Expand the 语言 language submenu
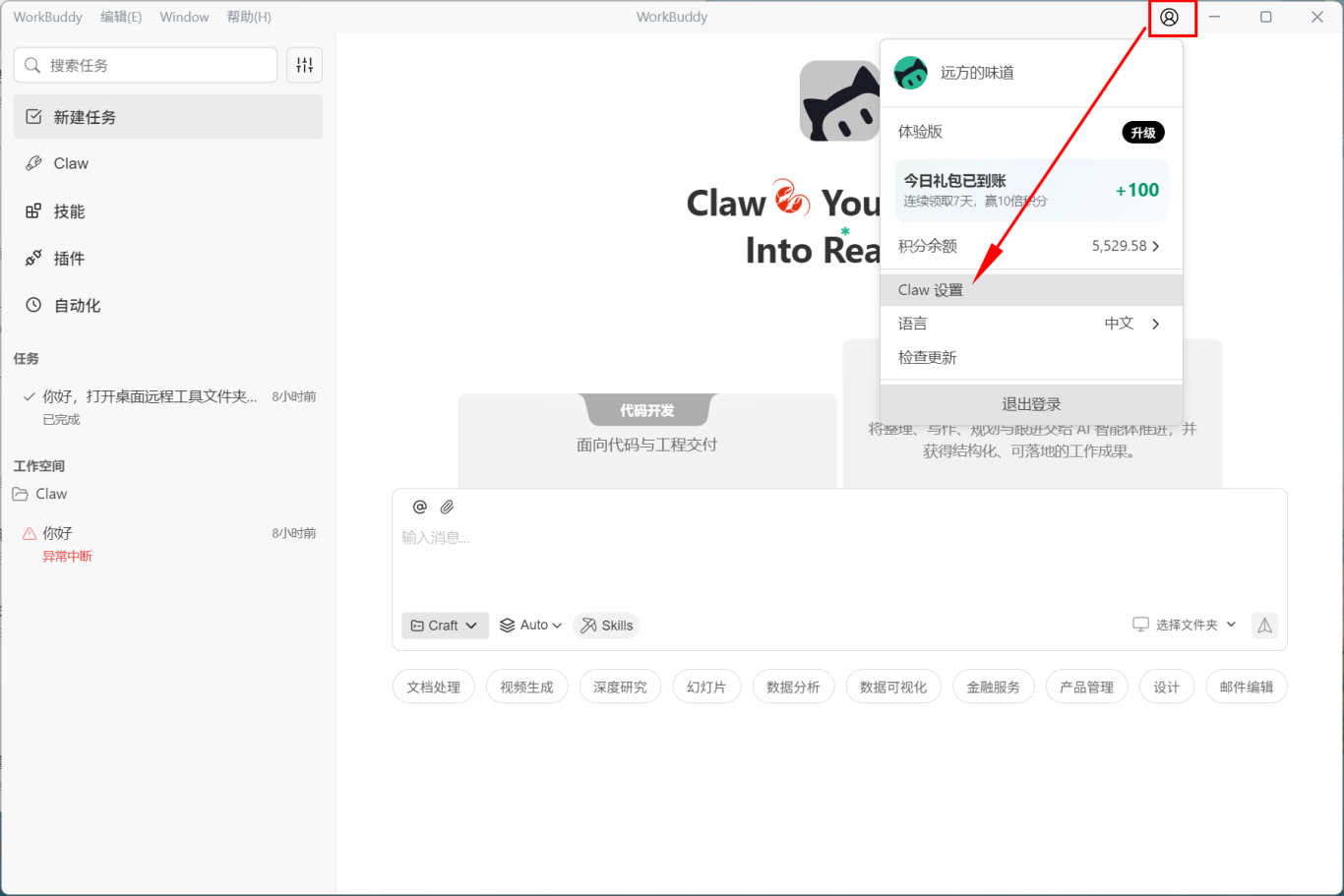The width and height of the screenshot is (1344, 896). click(1030, 324)
